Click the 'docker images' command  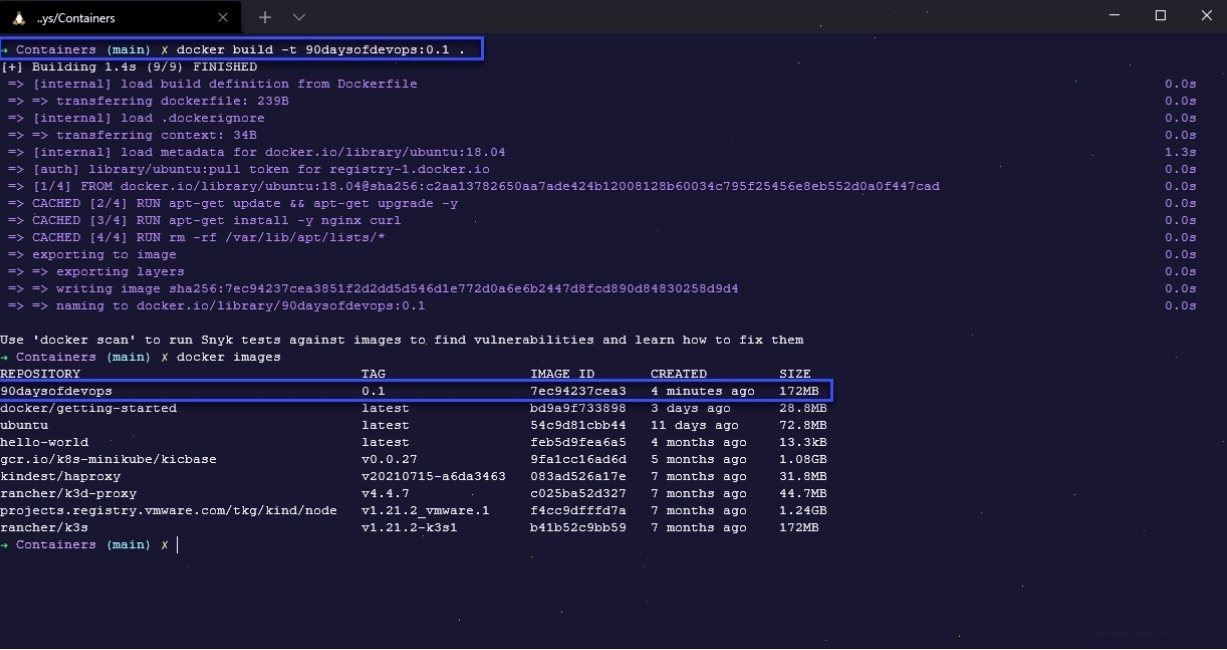(x=228, y=356)
